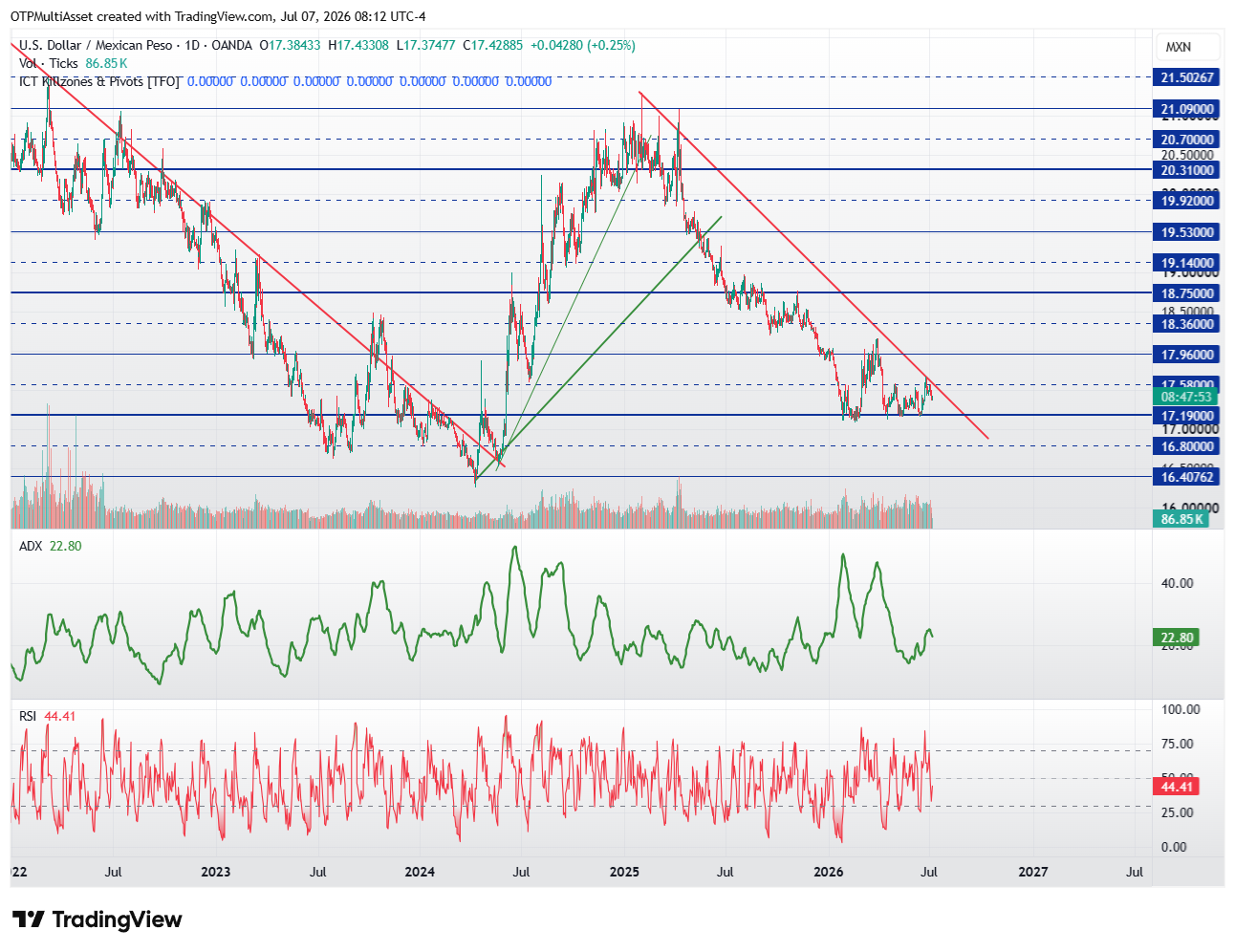Screen dimensions: 1235x952
Task: Open the MXN currency selector
Action: (1188, 47)
